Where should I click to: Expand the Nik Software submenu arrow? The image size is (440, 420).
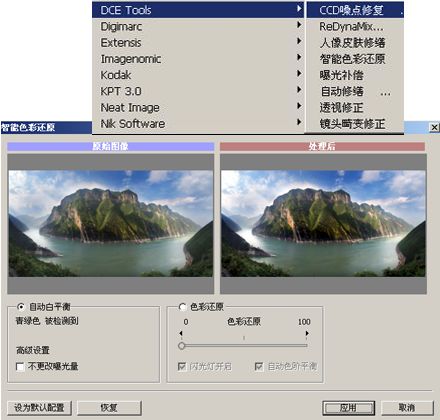(x=299, y=122)
